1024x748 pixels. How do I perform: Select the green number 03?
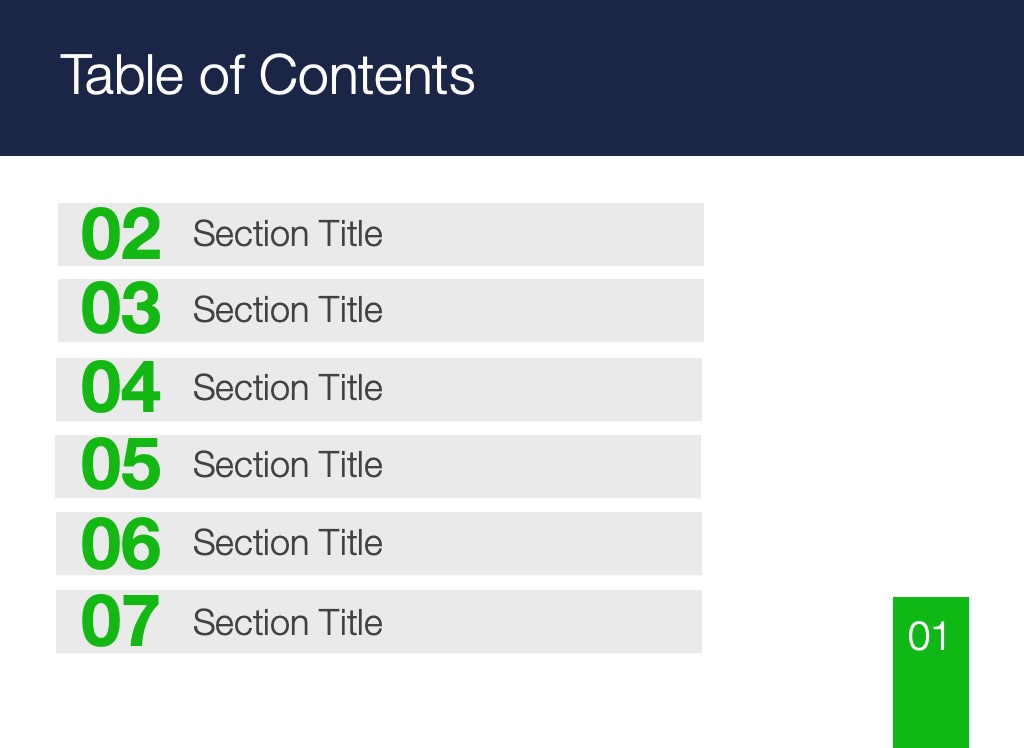click(x=121, y=308)
